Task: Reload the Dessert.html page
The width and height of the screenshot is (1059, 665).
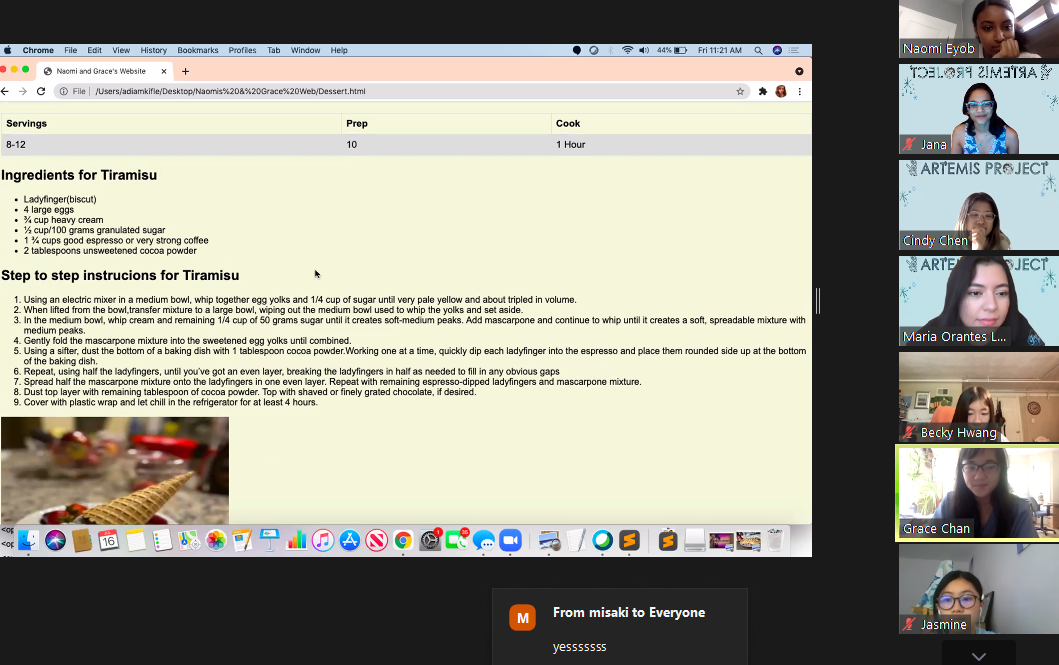Action: tap(41, 91)
